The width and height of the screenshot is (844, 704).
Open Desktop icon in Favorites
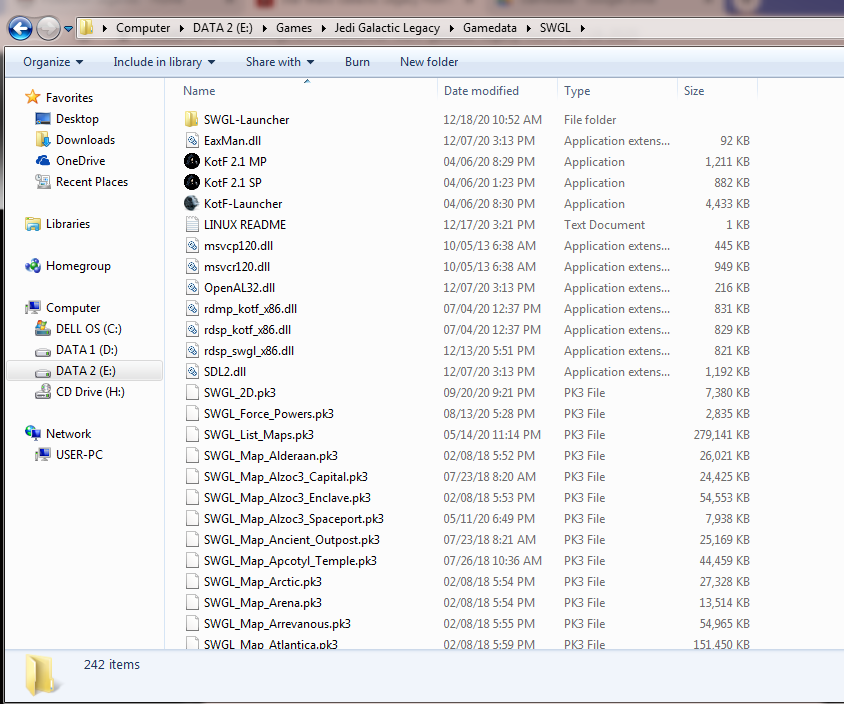click(43, 118)
